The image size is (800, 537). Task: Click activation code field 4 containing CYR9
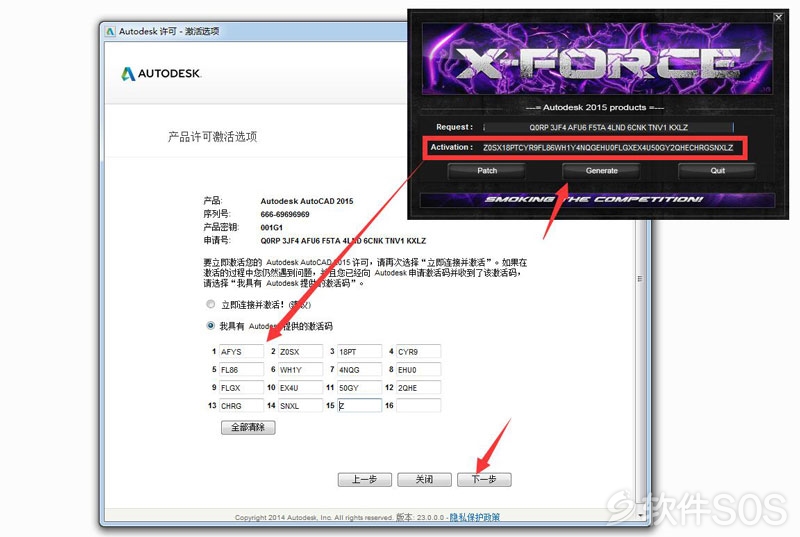coord(418,351)
